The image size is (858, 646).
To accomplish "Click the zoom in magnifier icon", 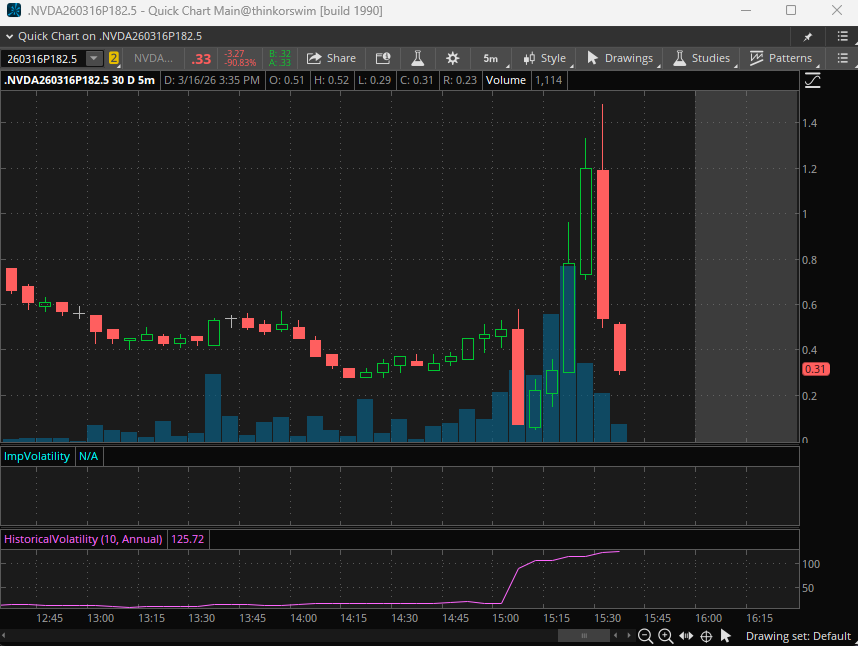I will (x=665, y=636).
